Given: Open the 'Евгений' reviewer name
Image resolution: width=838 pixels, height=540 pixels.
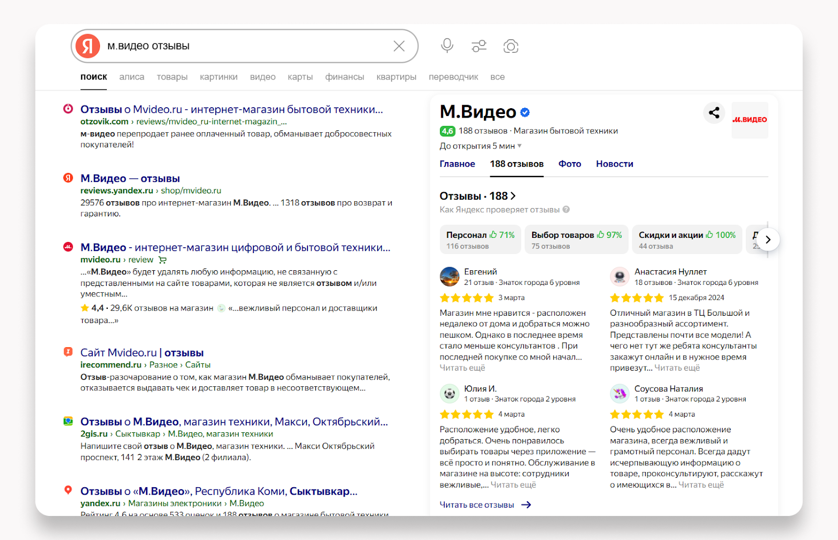Looking at the screenshot, I should point(480,272).
